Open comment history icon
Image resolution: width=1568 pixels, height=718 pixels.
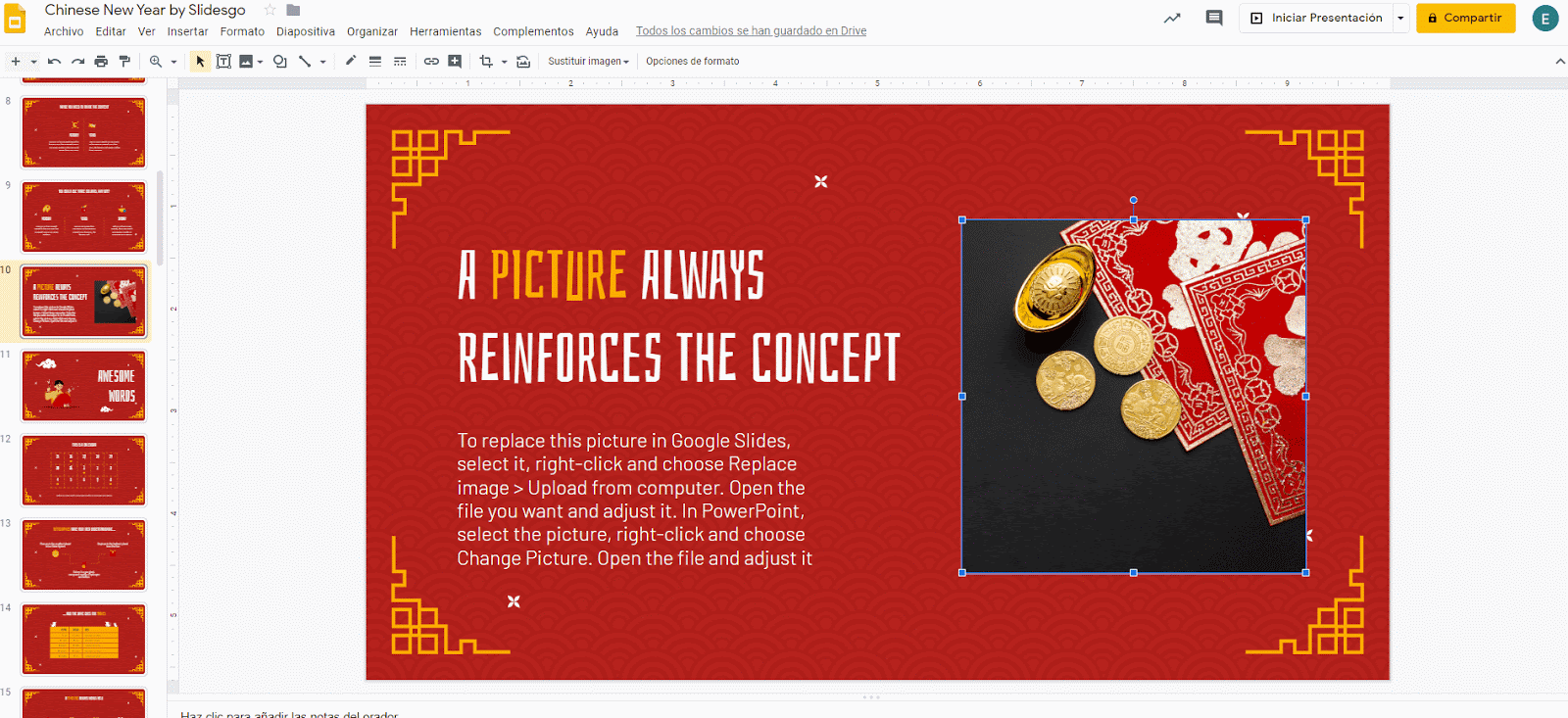1214,18
